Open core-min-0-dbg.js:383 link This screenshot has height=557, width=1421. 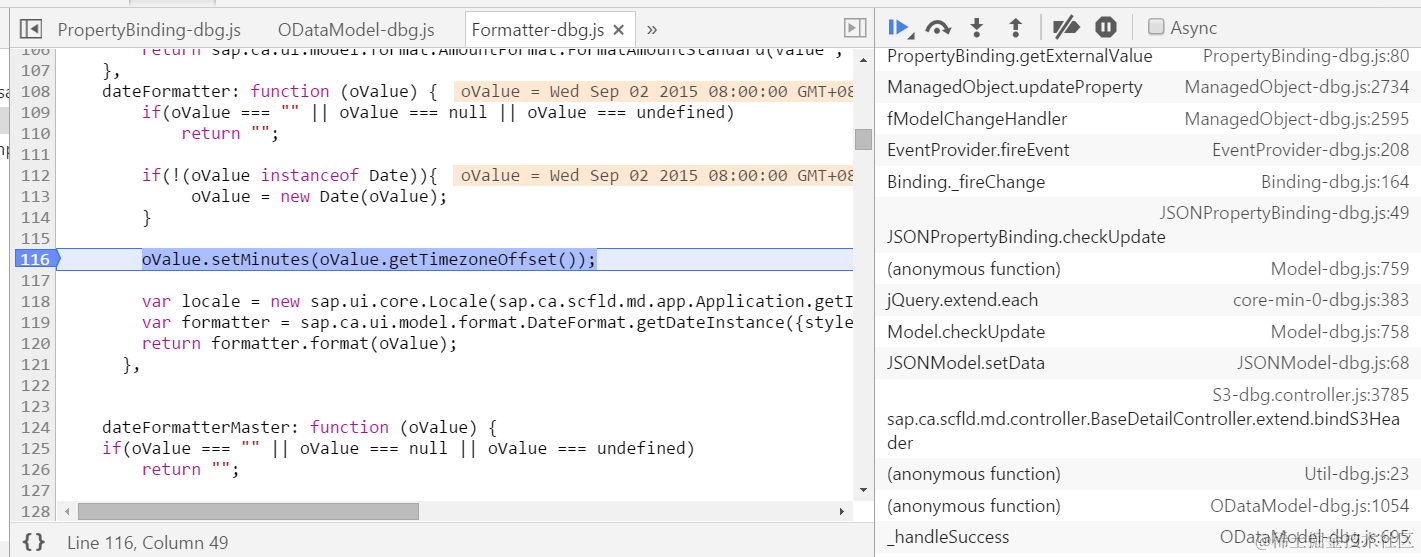[x=1320, y=300]
